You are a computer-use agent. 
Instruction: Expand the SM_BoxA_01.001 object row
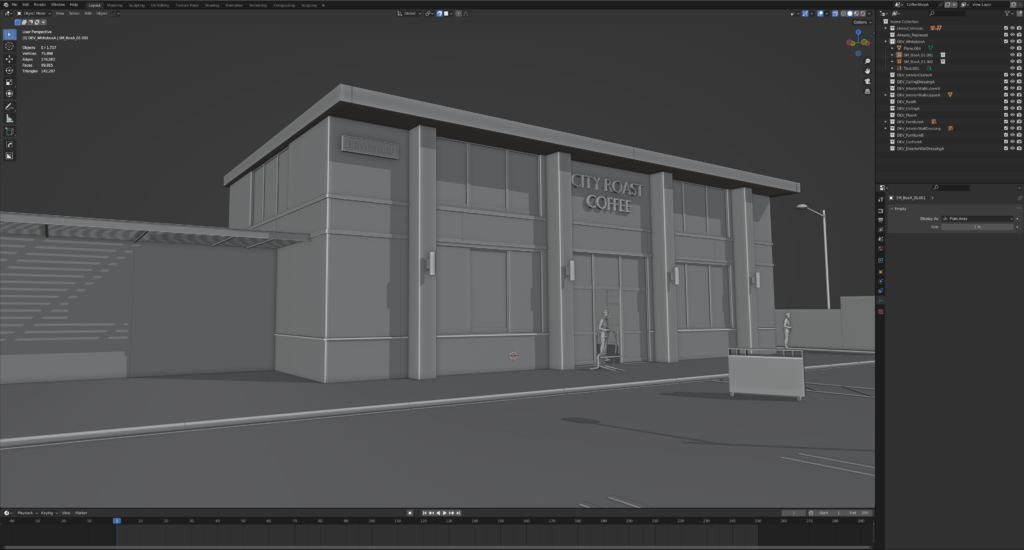[893, 55]
